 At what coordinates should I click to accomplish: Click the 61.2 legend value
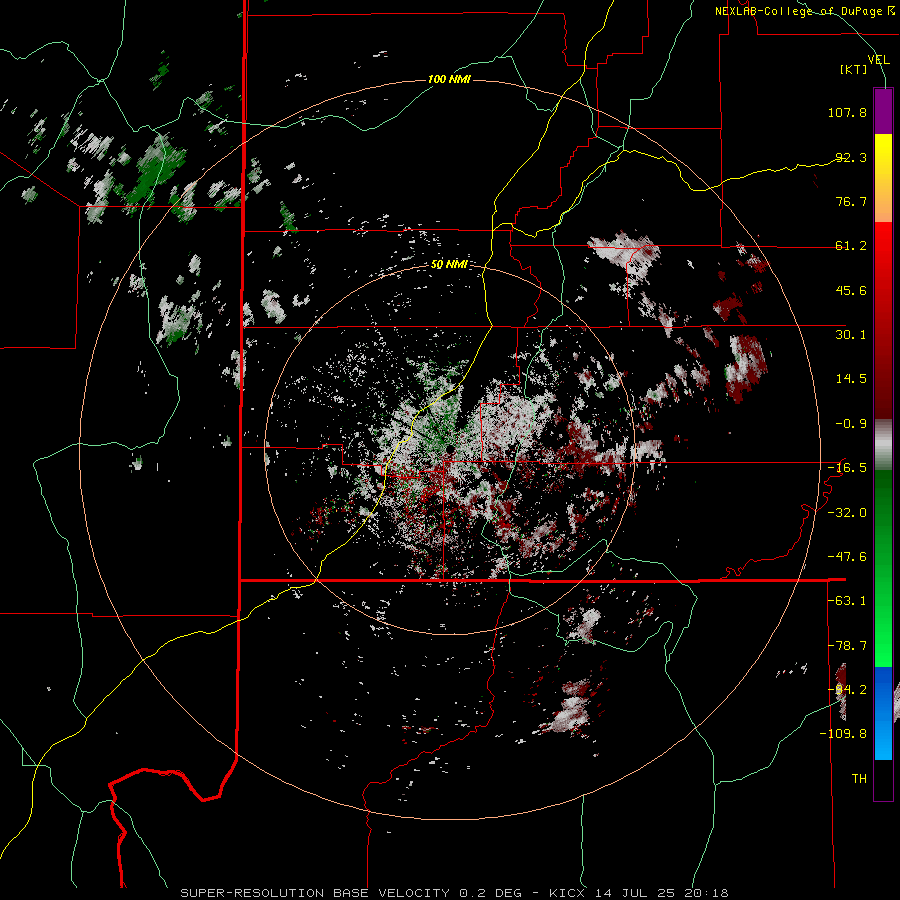(851, 246)
